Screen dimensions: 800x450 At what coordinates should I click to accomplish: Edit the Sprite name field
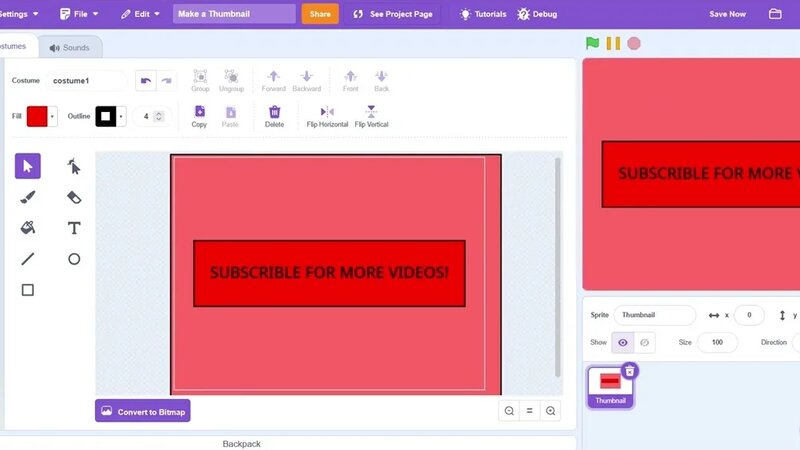(x=655, y=315)
